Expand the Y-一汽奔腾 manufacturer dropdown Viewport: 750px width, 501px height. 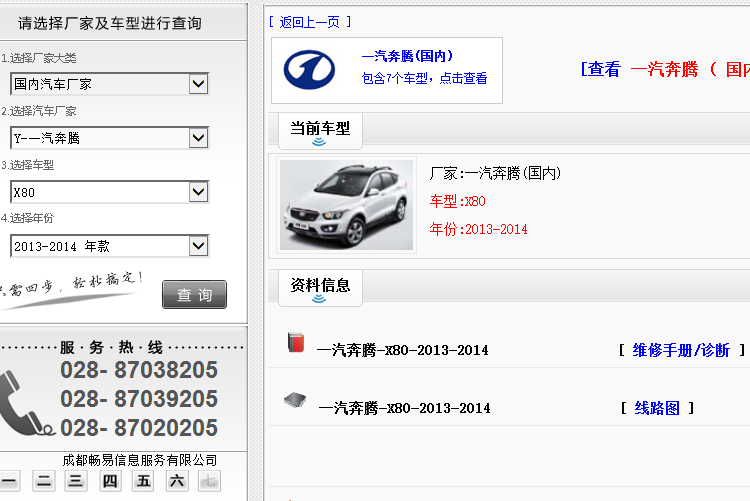(109, 138)
